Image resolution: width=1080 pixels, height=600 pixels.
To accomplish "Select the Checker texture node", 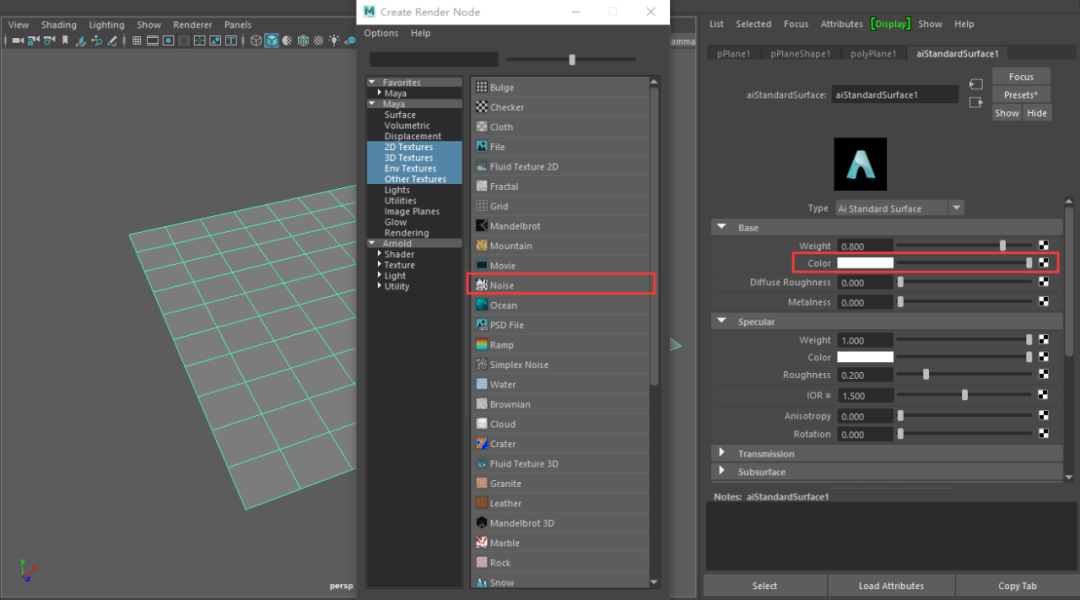I will [561, 107].
